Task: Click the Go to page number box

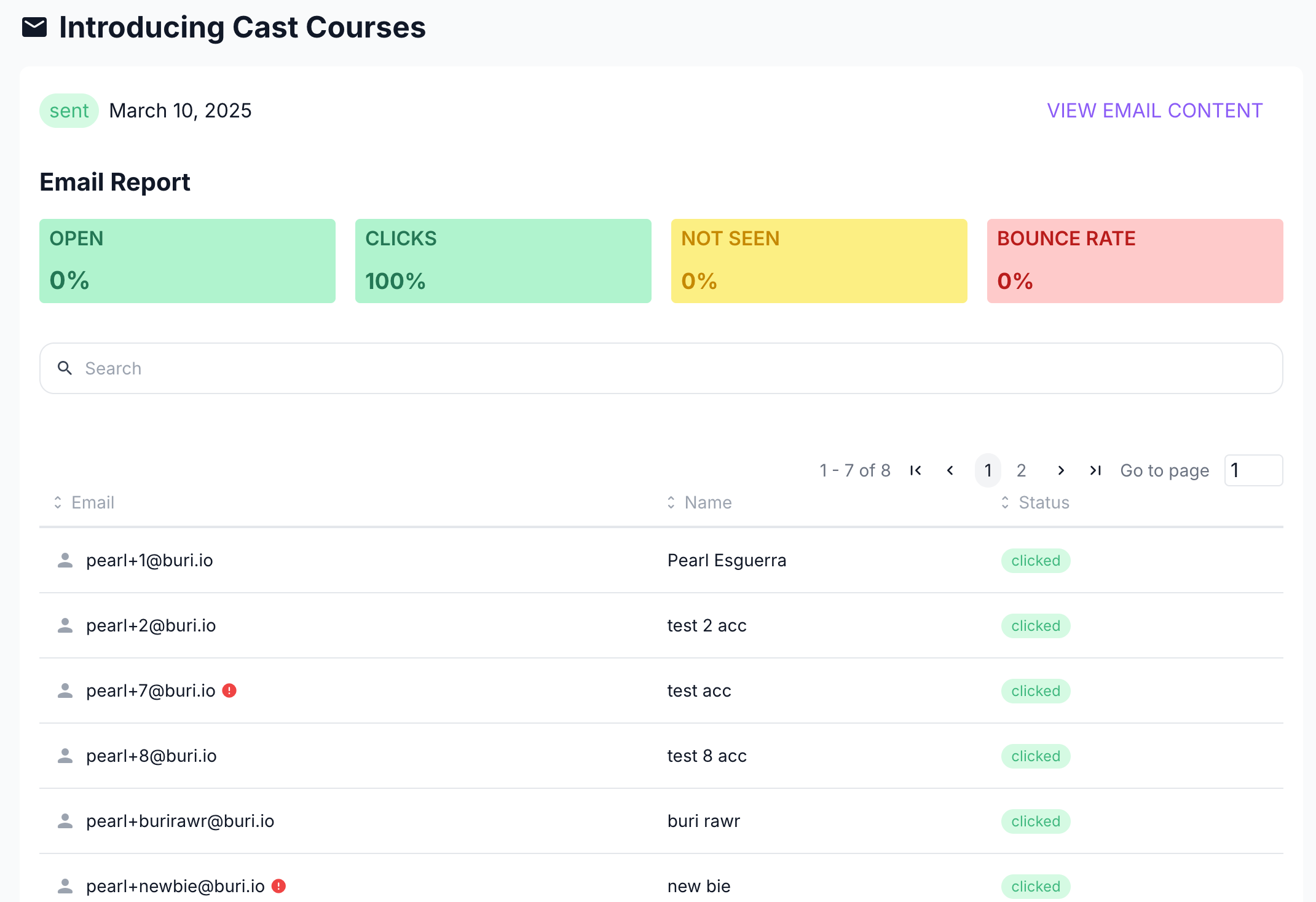Action: 1253,470
